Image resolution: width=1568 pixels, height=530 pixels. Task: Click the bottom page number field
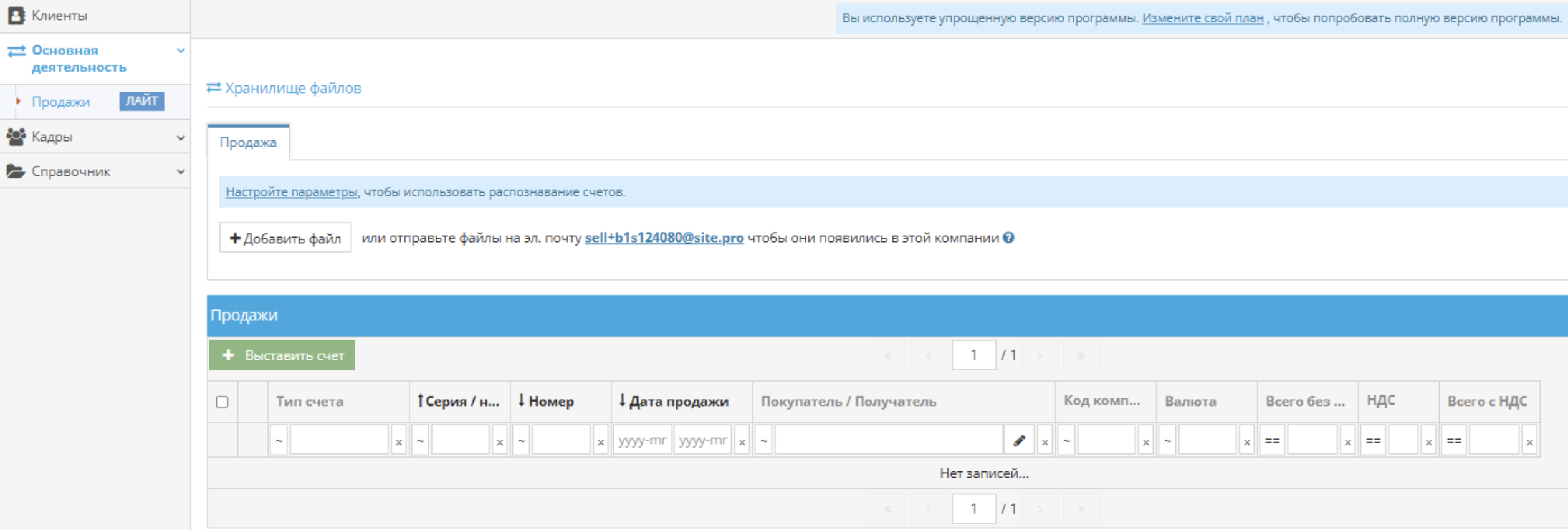point(974,509)
